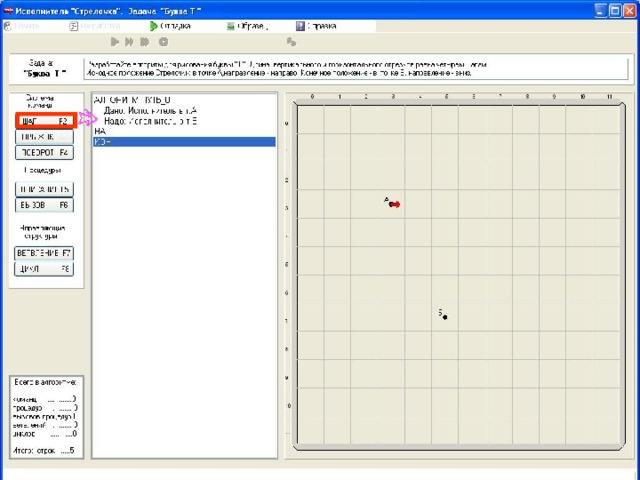The width and height of the screenshot is (640, 480).
Task: Click the green play icon beside Отладка
Action: point(154,26)
